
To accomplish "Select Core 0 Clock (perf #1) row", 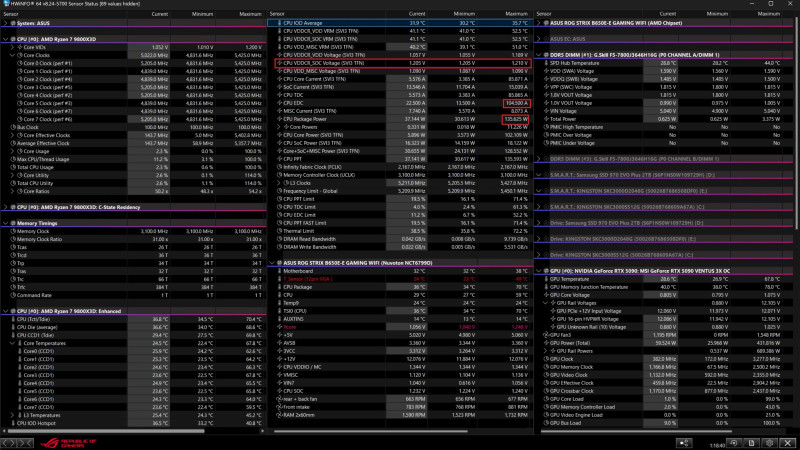I will tap(133, 63).
